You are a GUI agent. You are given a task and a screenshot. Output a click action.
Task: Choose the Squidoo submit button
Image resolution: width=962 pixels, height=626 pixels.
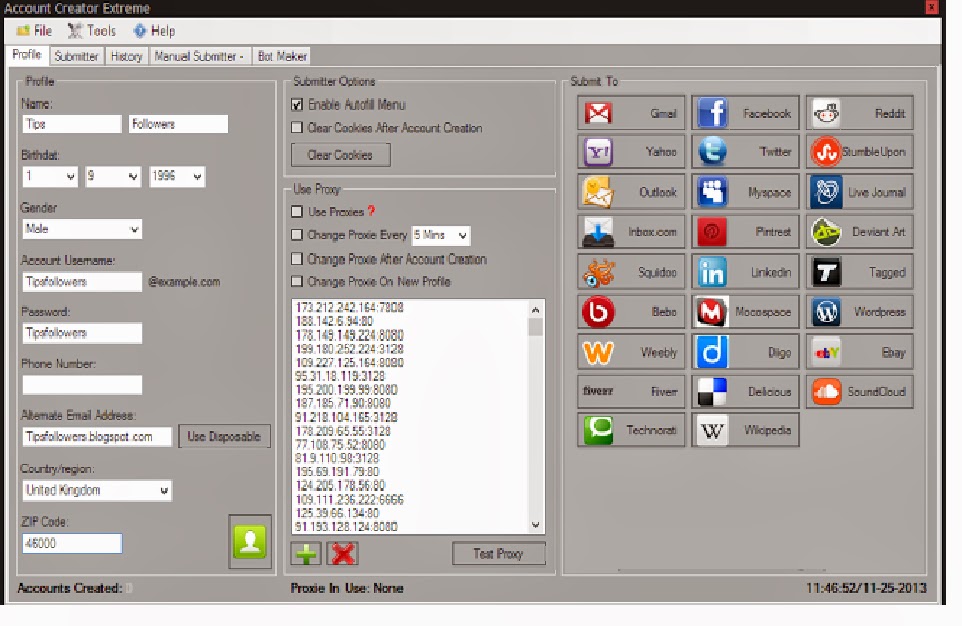[x=631, y=272]
